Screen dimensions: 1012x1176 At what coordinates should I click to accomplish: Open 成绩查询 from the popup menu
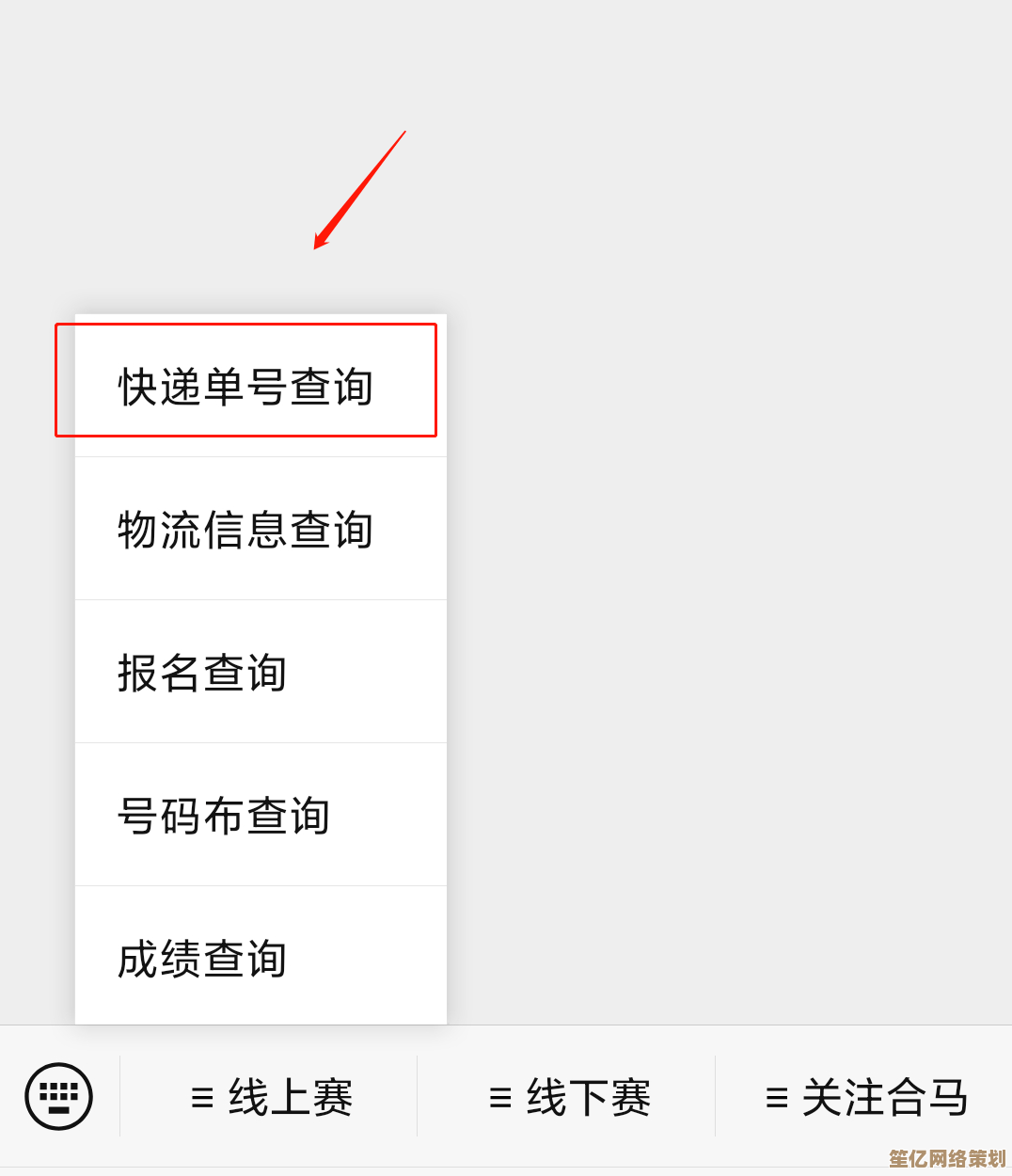pyautogui.click(x=261, y=956)
